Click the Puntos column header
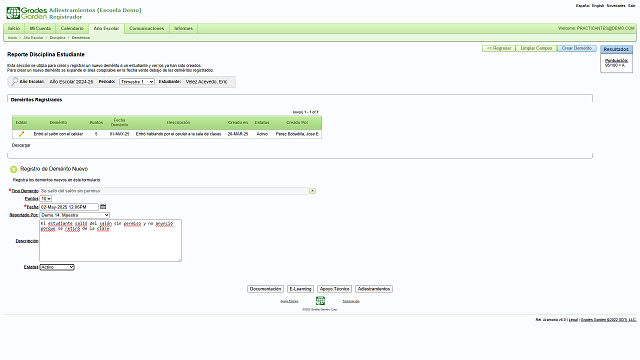This screenshot has width=640, height=360. point(96,122)
